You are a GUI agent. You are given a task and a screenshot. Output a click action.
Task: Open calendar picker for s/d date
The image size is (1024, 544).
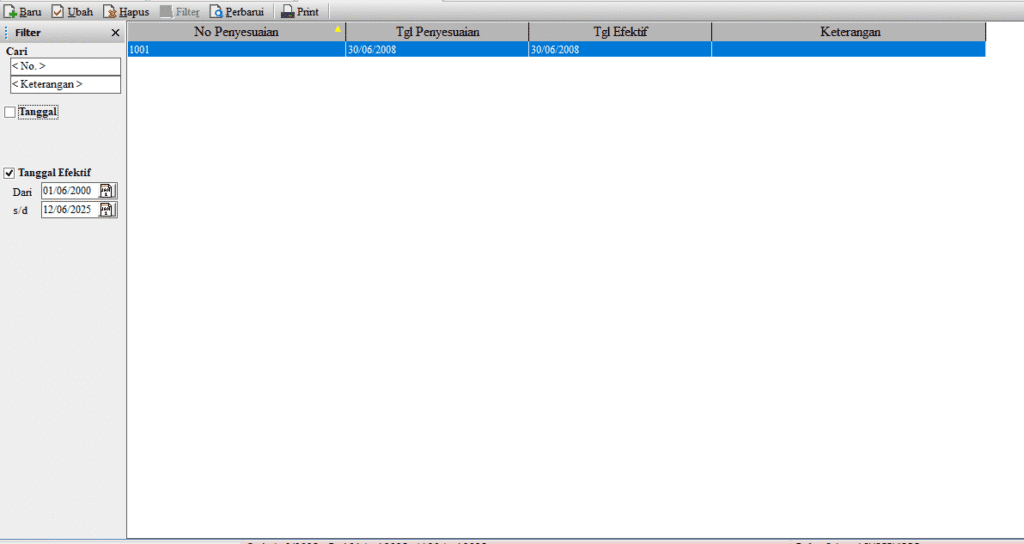coord(107,210)
